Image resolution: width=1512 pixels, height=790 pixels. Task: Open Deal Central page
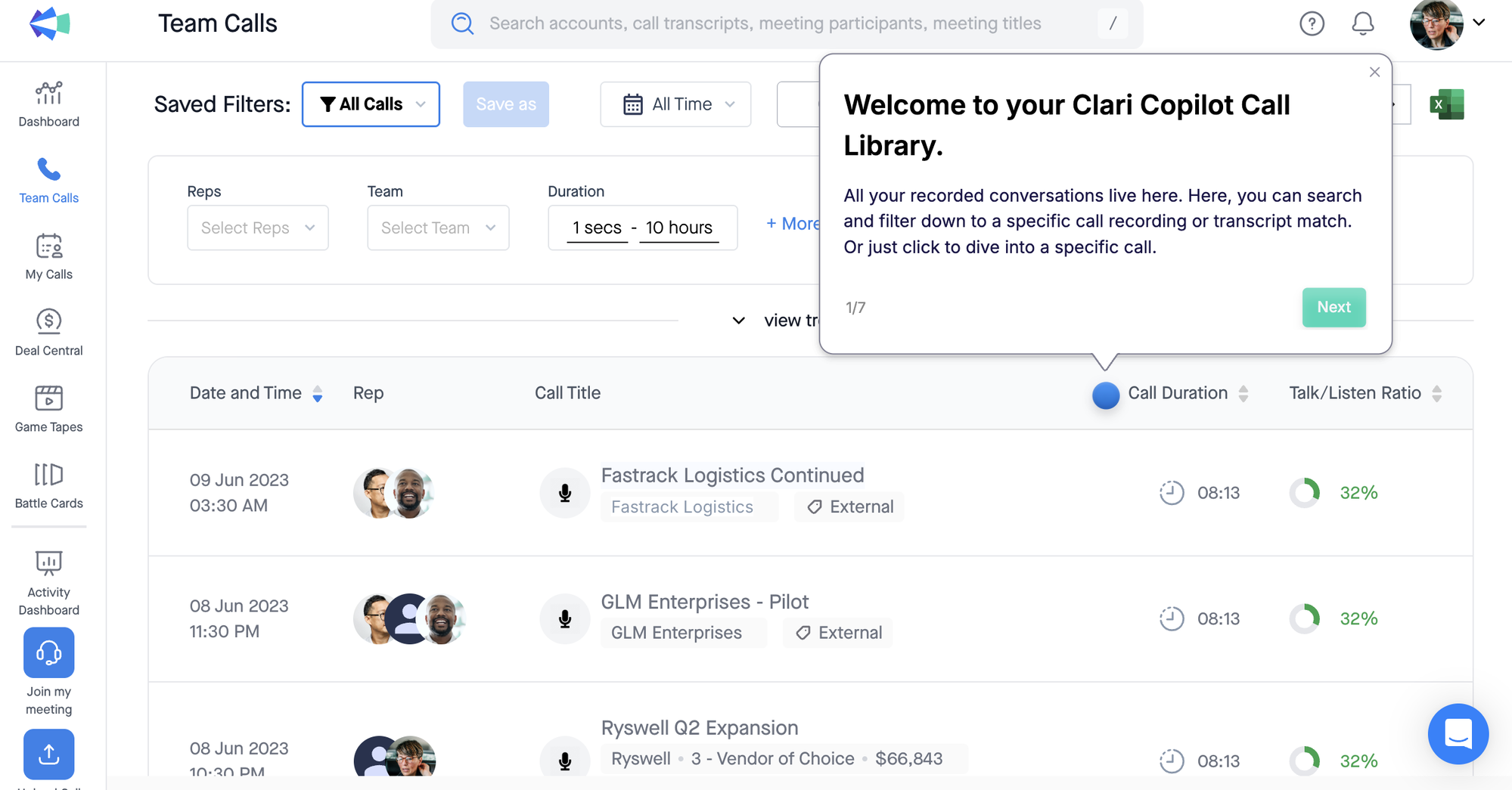(48, 333)
